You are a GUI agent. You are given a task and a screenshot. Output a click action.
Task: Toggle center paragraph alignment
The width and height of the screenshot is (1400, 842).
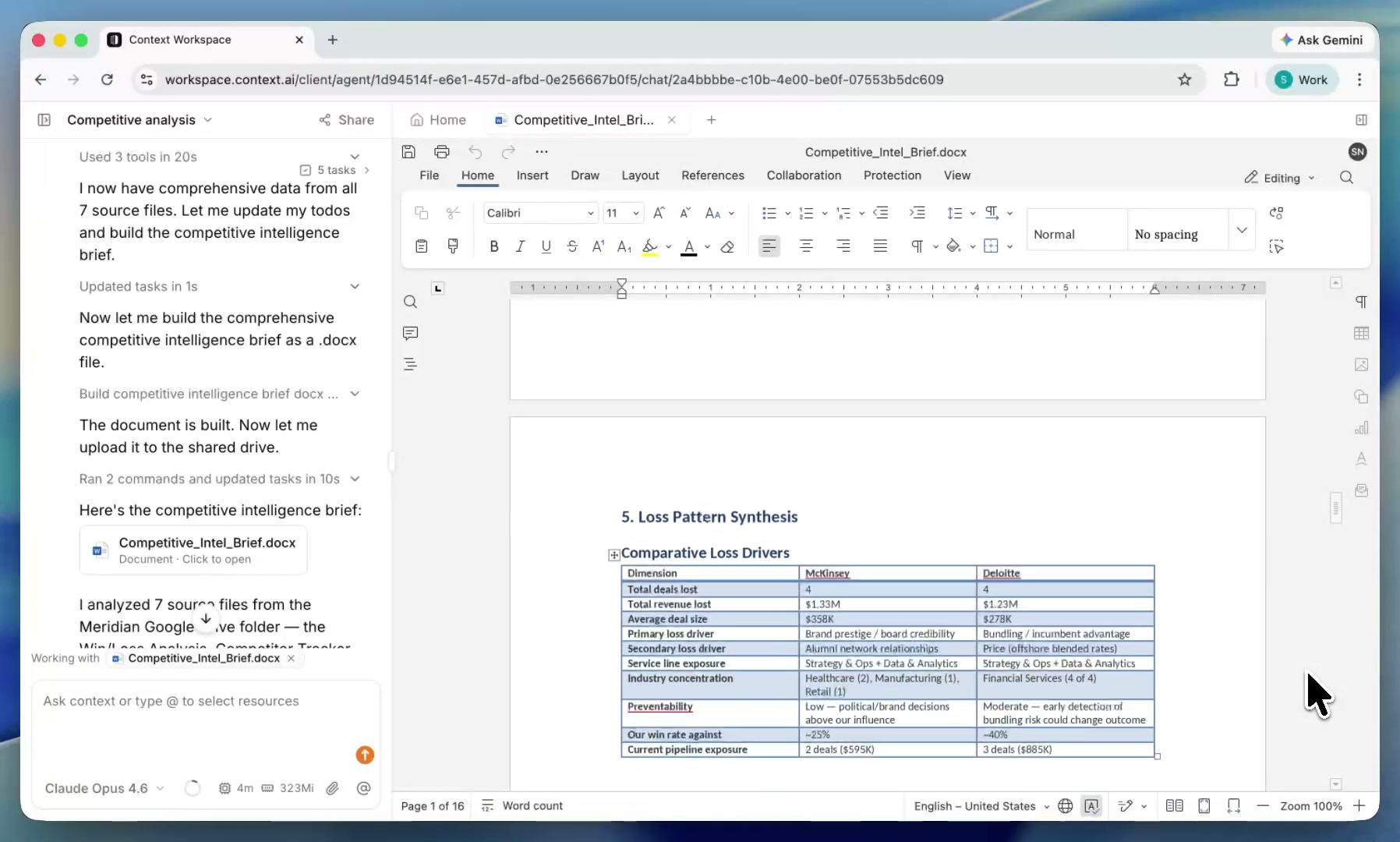(x=806, y=246)
